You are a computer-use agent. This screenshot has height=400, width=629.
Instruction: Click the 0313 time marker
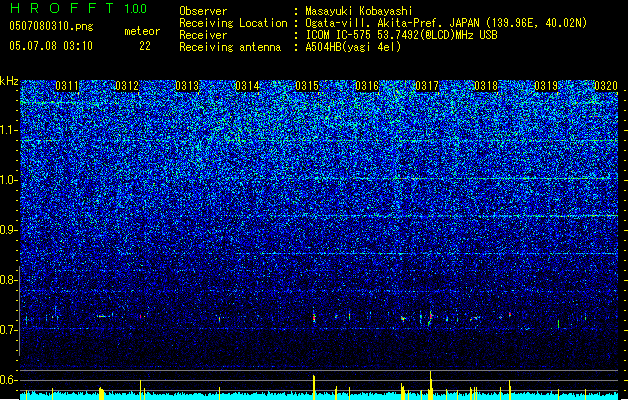[x=187, y=86]
